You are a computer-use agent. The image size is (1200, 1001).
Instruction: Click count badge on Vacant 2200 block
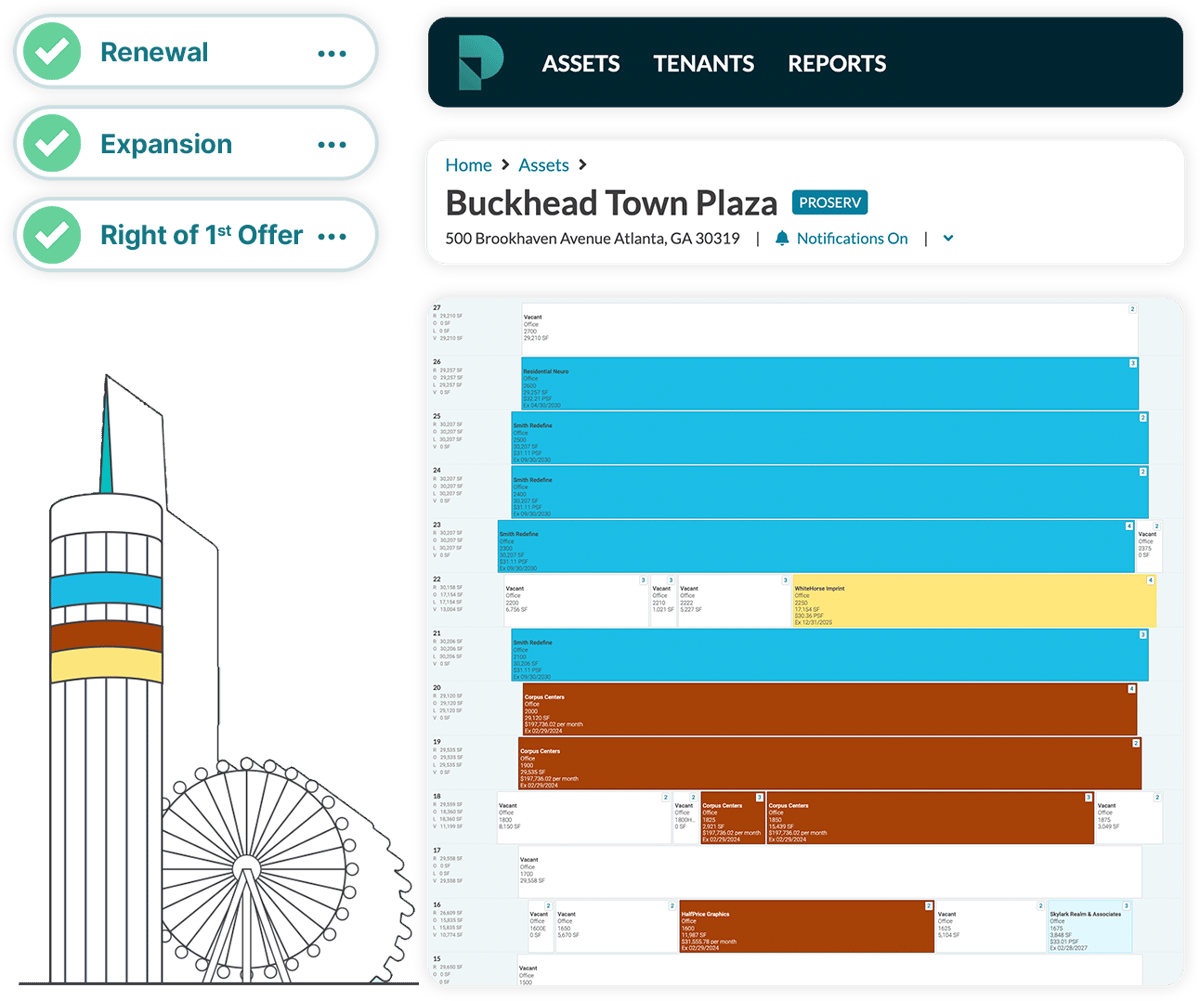point(644,580)
